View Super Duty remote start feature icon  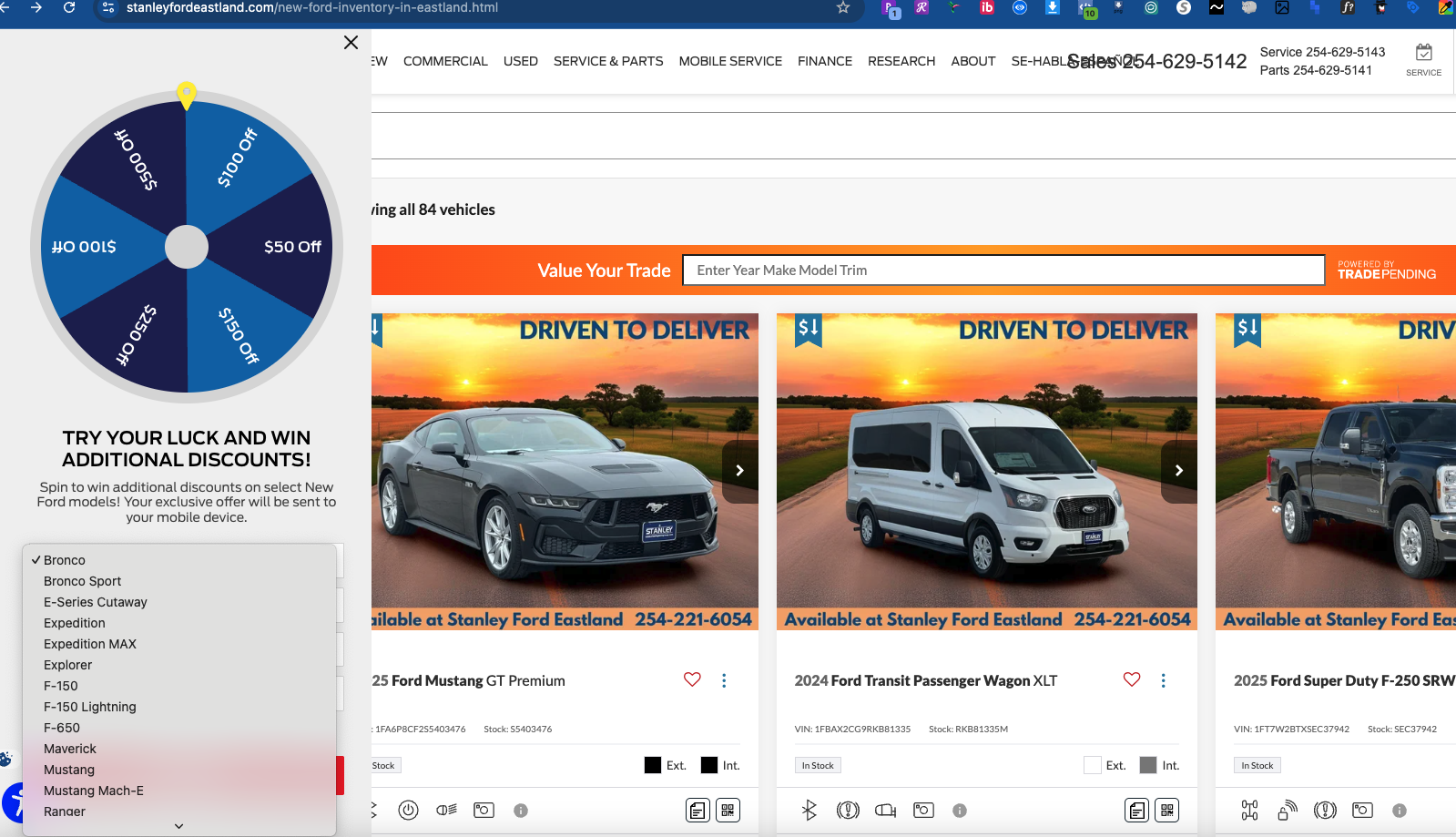click(x=1288, y=810)
